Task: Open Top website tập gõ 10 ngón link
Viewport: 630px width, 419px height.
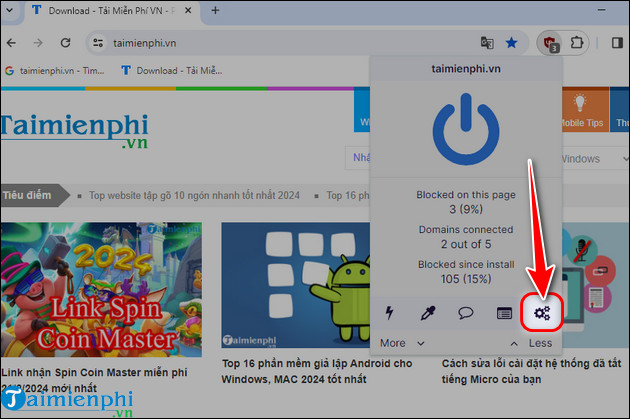Action: coord(194,196)
